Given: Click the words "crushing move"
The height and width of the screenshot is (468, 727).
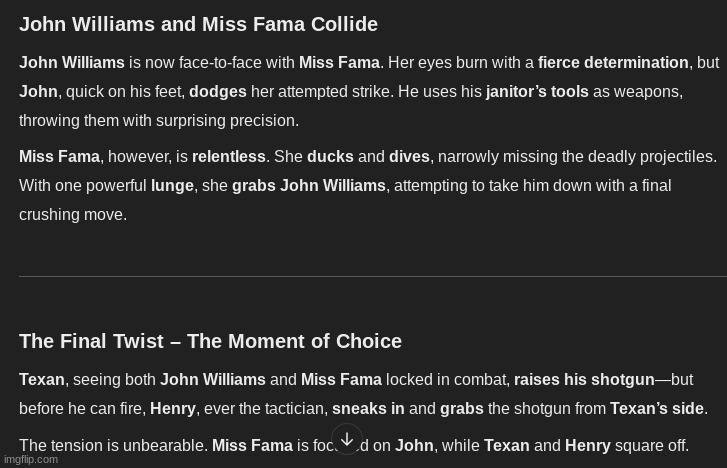Looking at the screenshot, I should tap(72, 215).
